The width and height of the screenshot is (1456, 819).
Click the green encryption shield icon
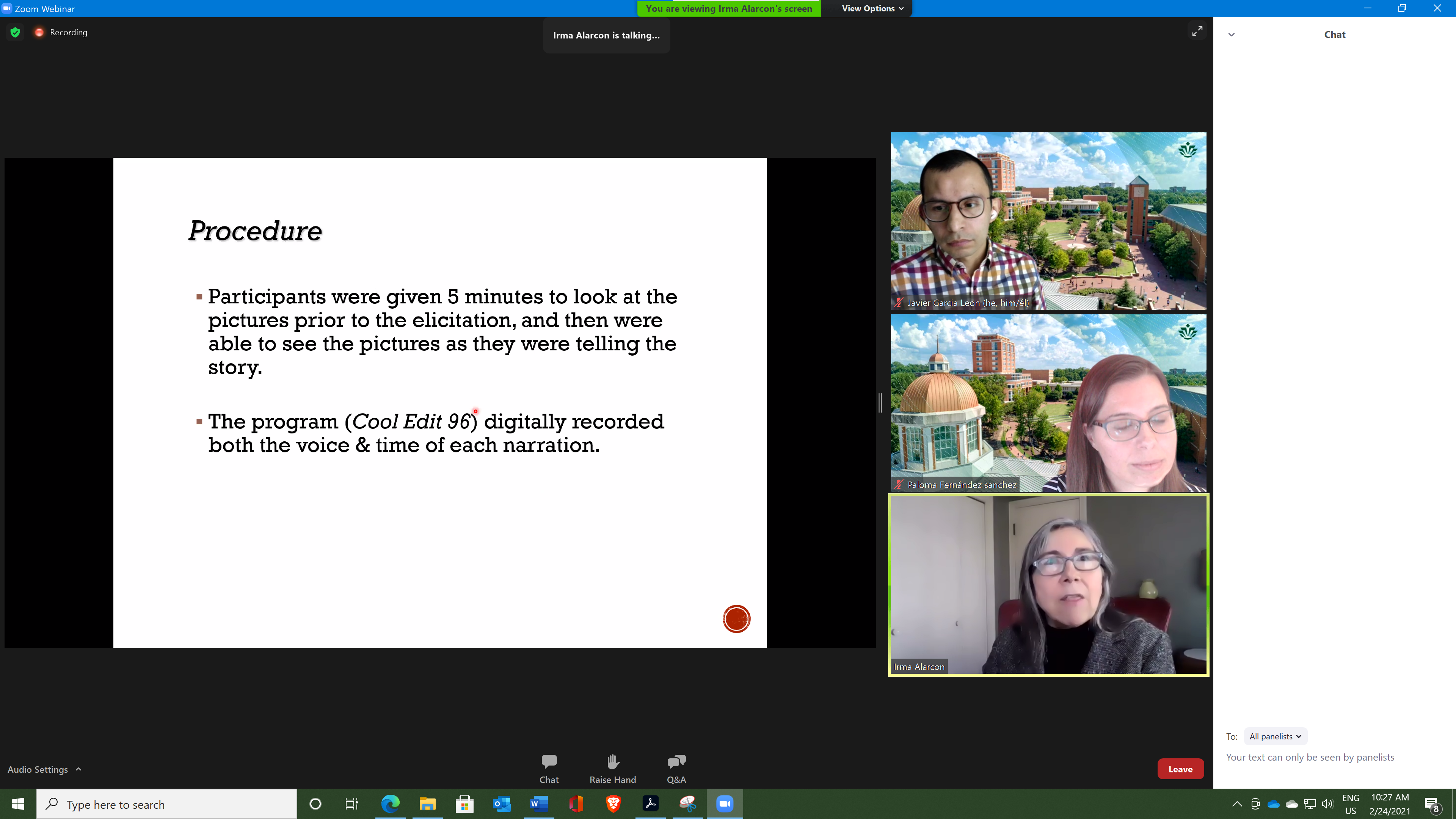pos(15,32)
